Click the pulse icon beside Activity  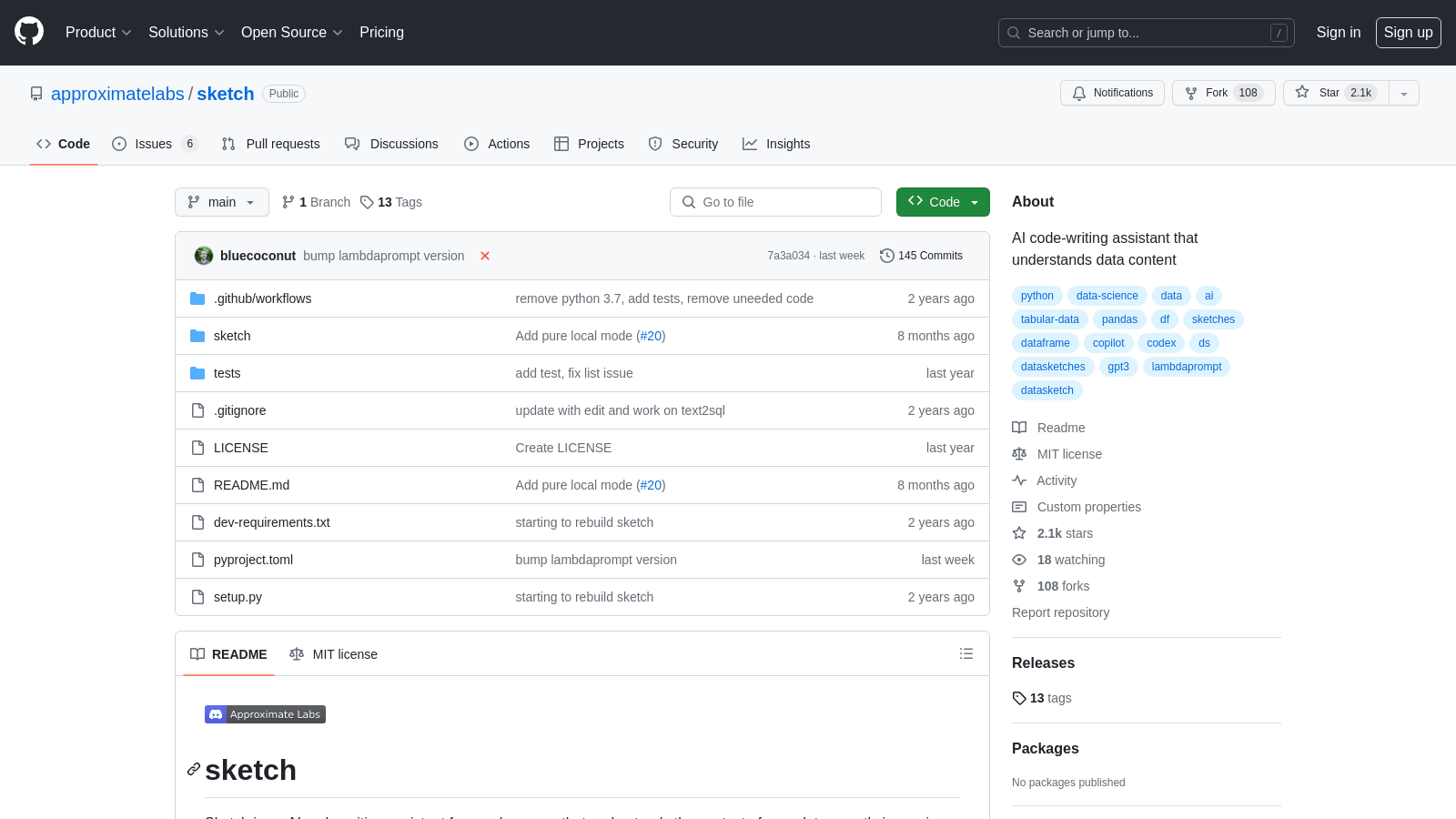point(1019,480)
